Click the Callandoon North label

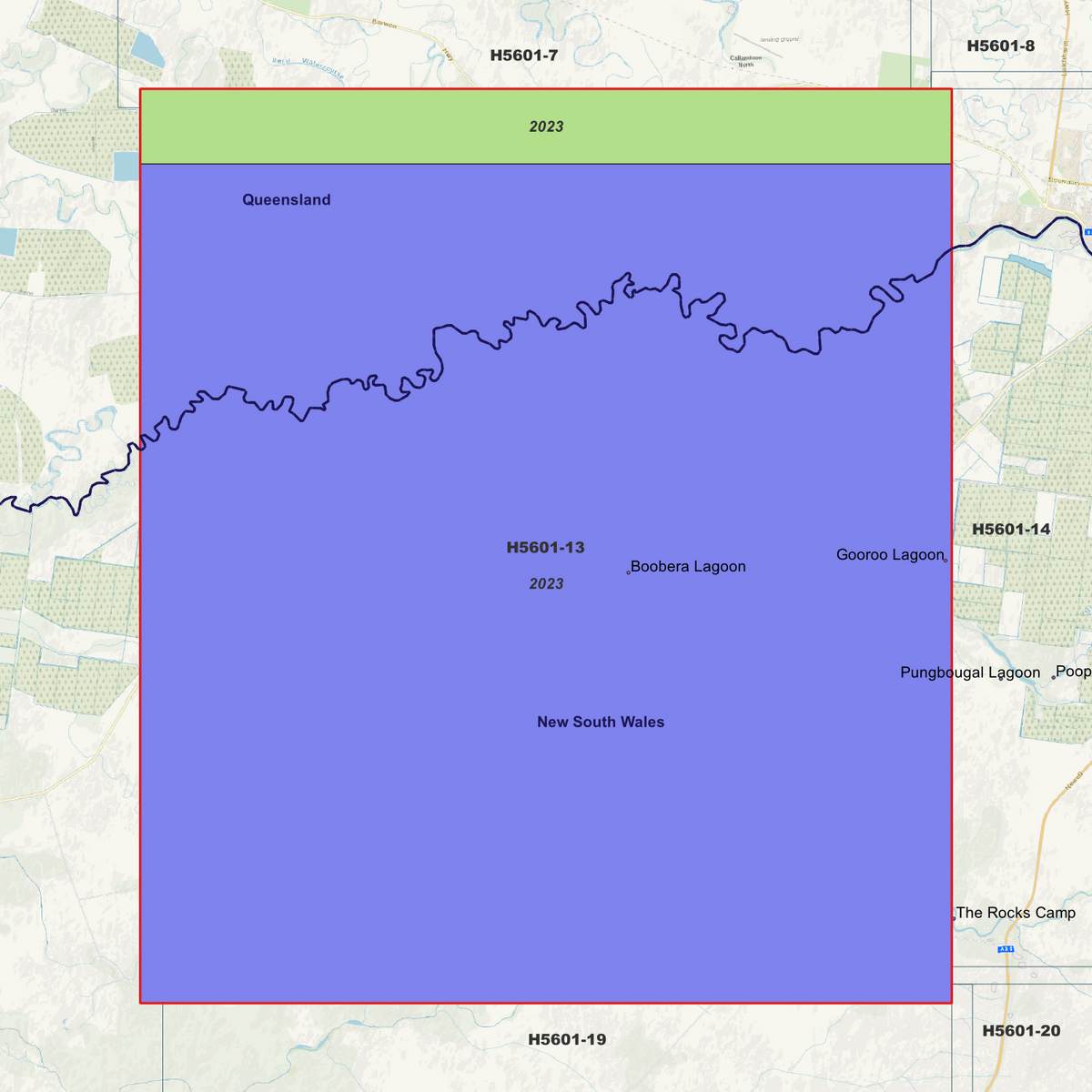tap(745, 61)
